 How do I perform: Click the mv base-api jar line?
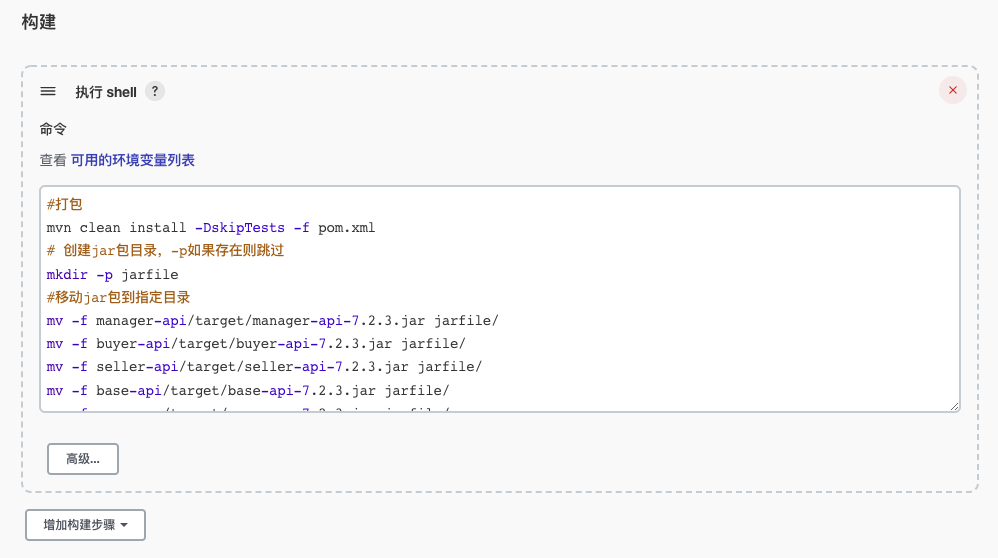[248, 390]
